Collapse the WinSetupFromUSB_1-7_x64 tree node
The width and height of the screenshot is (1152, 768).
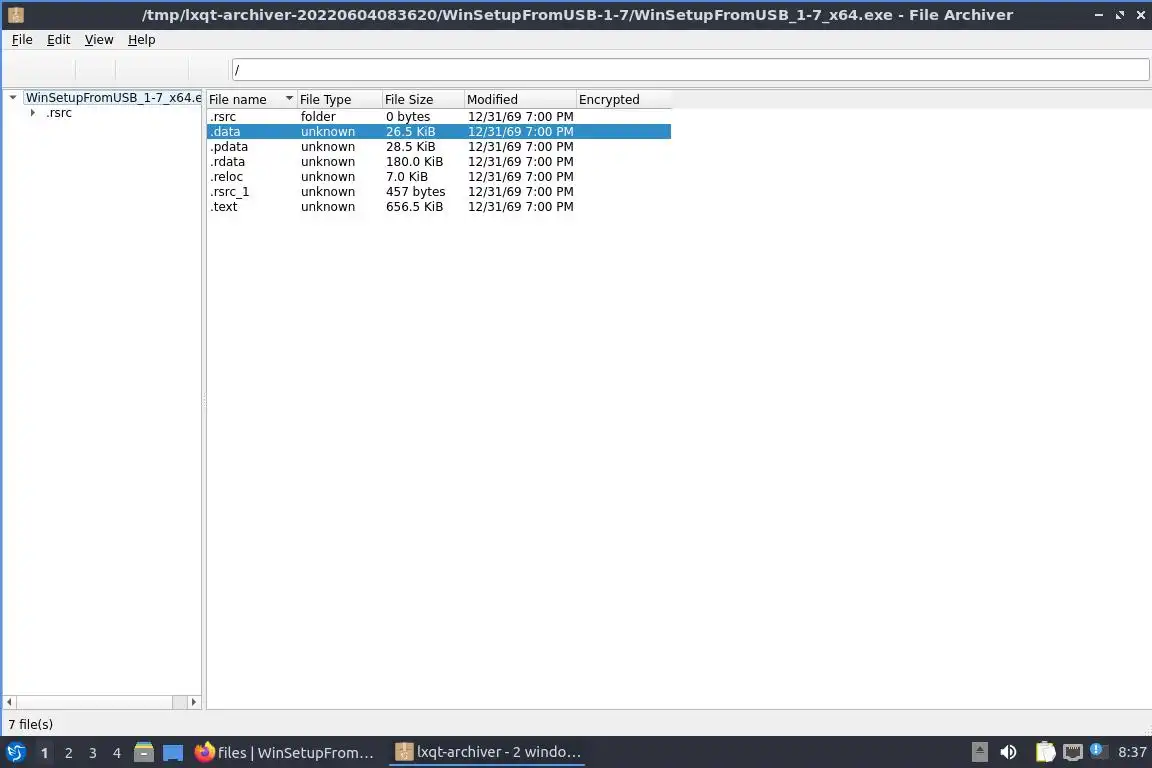(12, 97)
